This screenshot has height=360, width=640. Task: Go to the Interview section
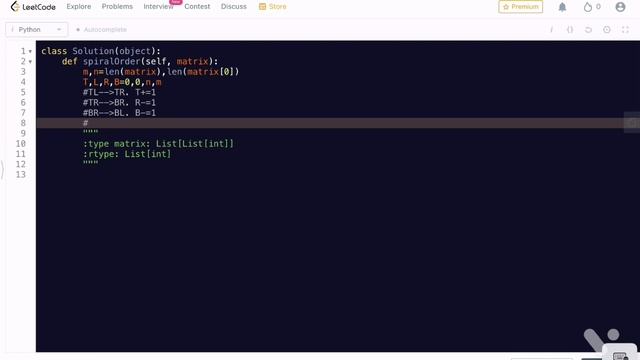coord(158,7)
